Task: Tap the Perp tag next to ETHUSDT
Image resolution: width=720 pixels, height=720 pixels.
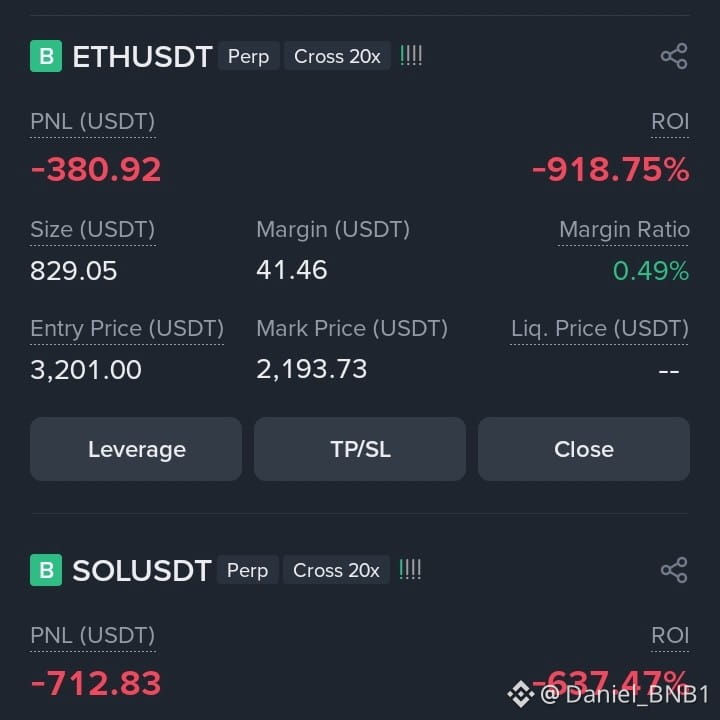Action: [x=248, y=56]
